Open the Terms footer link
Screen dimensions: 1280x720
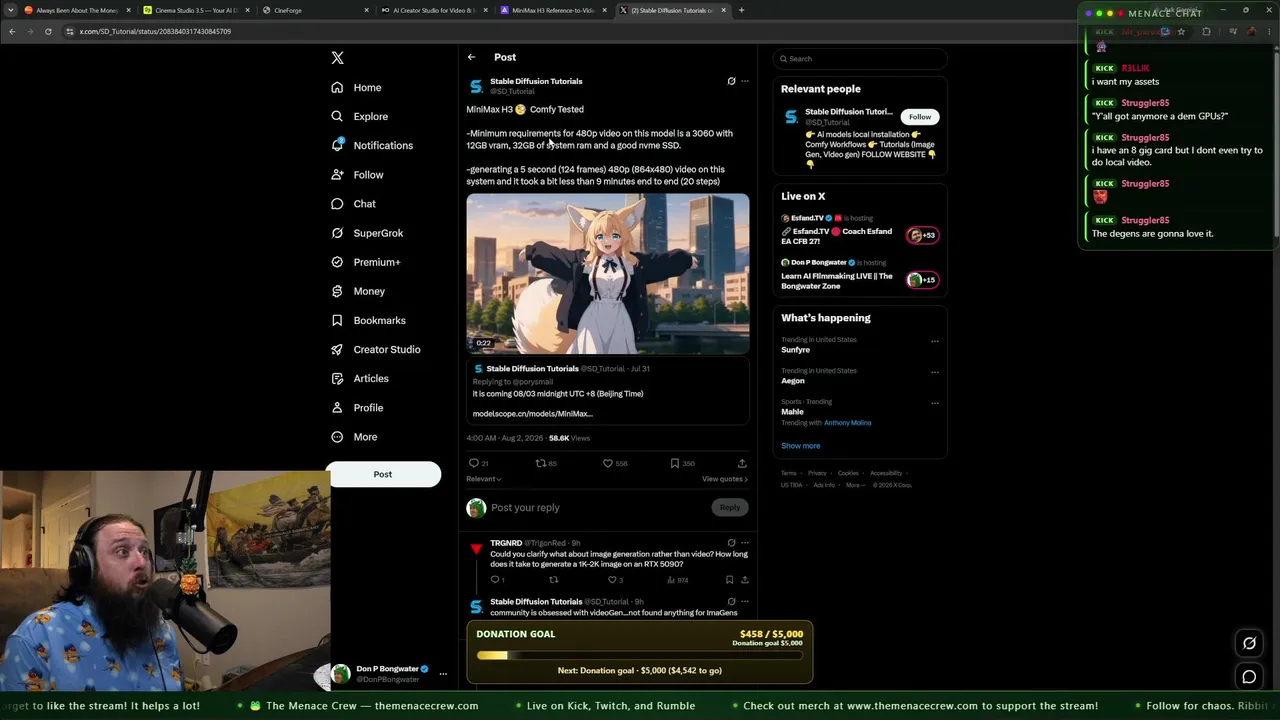[x=789, y=473]
